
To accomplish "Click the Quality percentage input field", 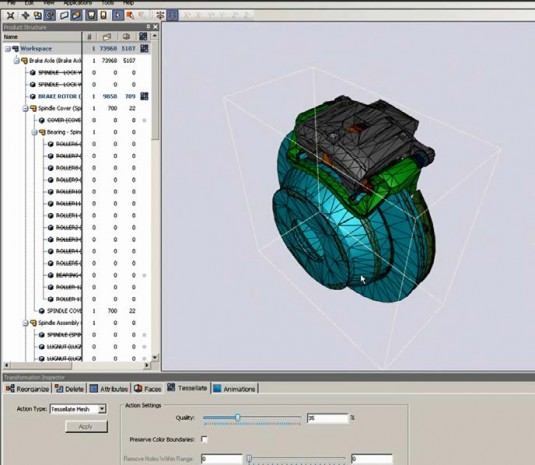I will [328, 418].
